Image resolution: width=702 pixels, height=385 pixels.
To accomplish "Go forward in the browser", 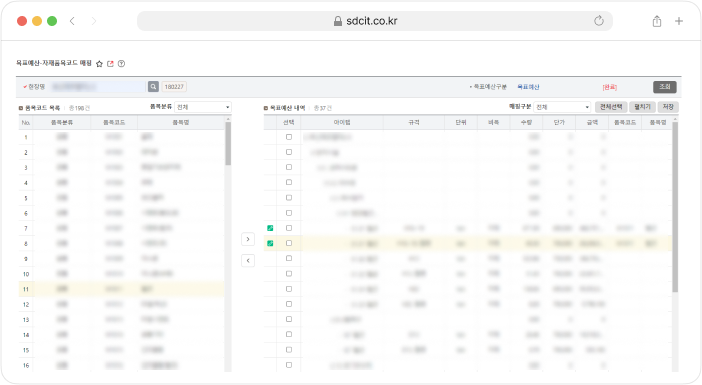I will [x=94, y=21].
